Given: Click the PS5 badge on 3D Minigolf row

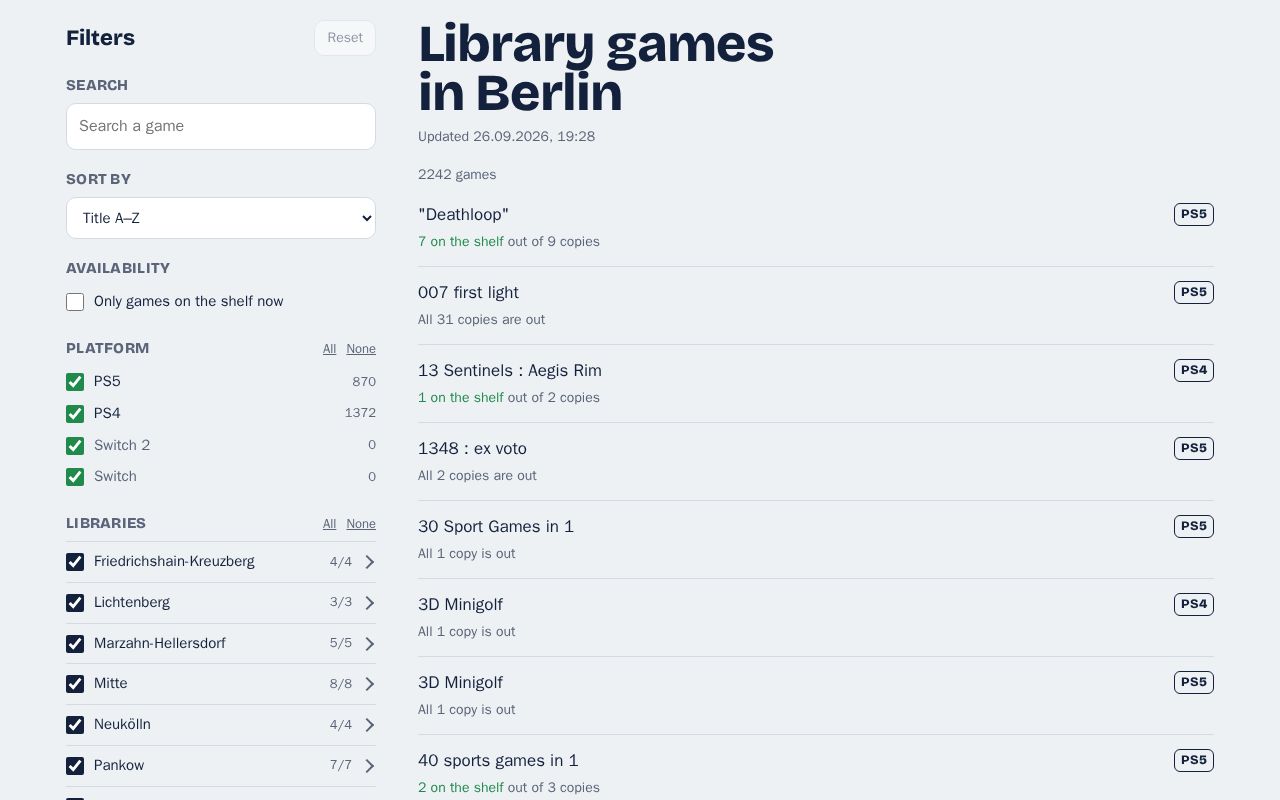Looking at the screenshot, I should coord(1194,683).
